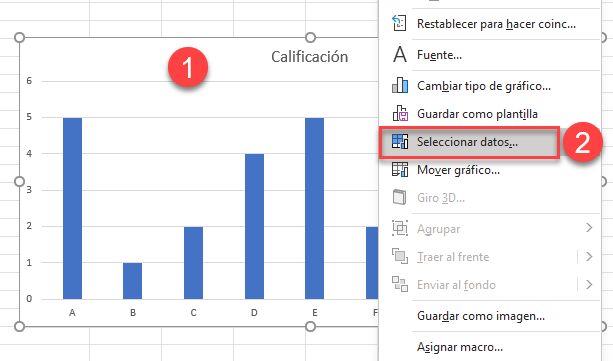Click the Agrupar text label
613x361 pixels.
click(x=439, y=229)
